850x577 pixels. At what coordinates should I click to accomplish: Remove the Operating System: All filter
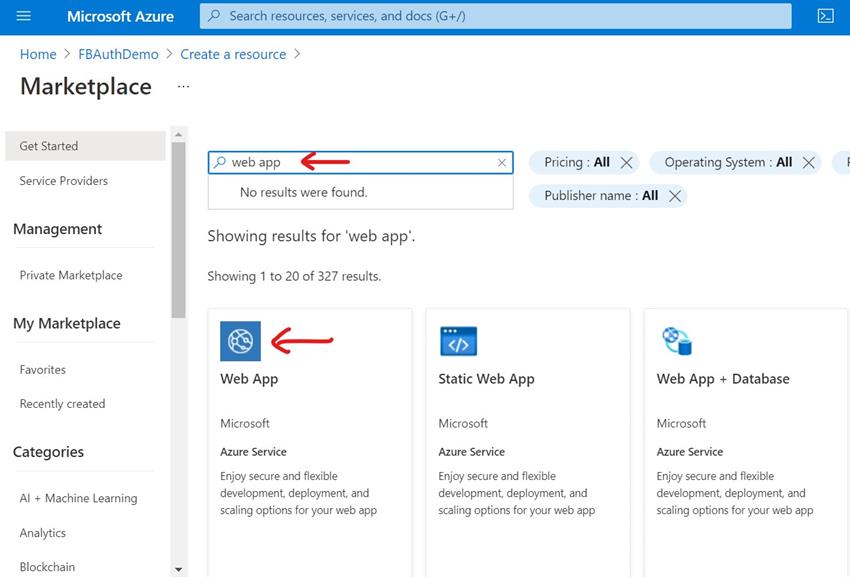[809, 162]
